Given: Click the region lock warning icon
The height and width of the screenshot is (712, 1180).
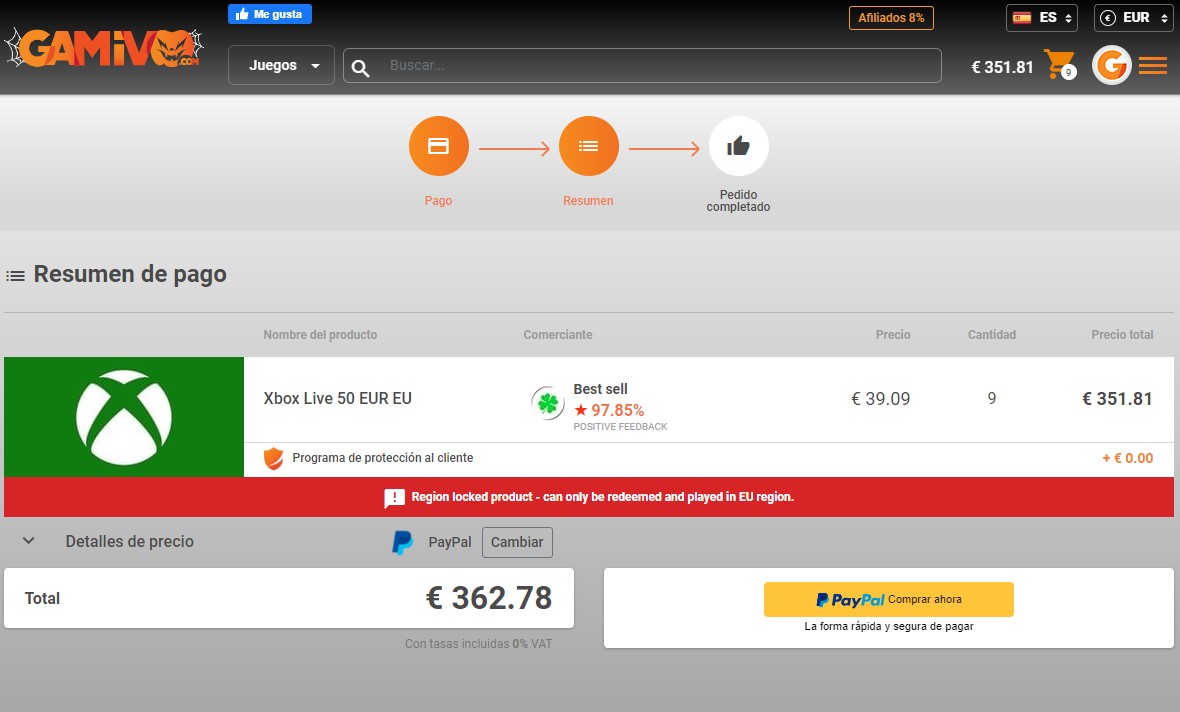Looking at the screenshot, I should coord(394,497).
